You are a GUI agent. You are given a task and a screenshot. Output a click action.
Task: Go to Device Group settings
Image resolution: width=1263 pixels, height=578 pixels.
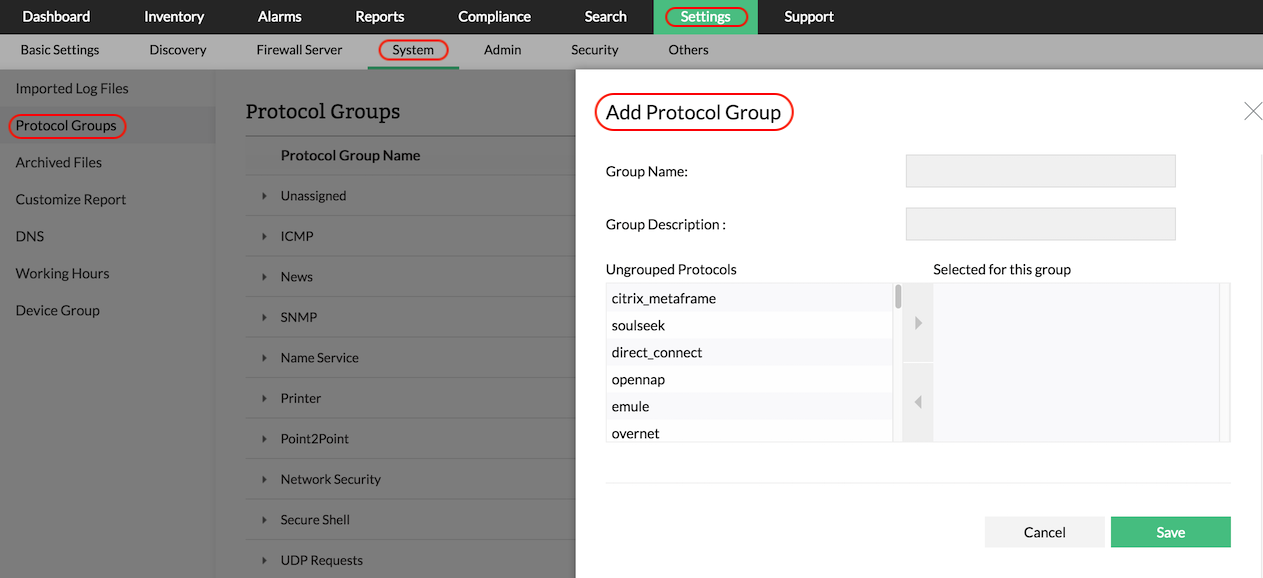(x=57, y=310)
